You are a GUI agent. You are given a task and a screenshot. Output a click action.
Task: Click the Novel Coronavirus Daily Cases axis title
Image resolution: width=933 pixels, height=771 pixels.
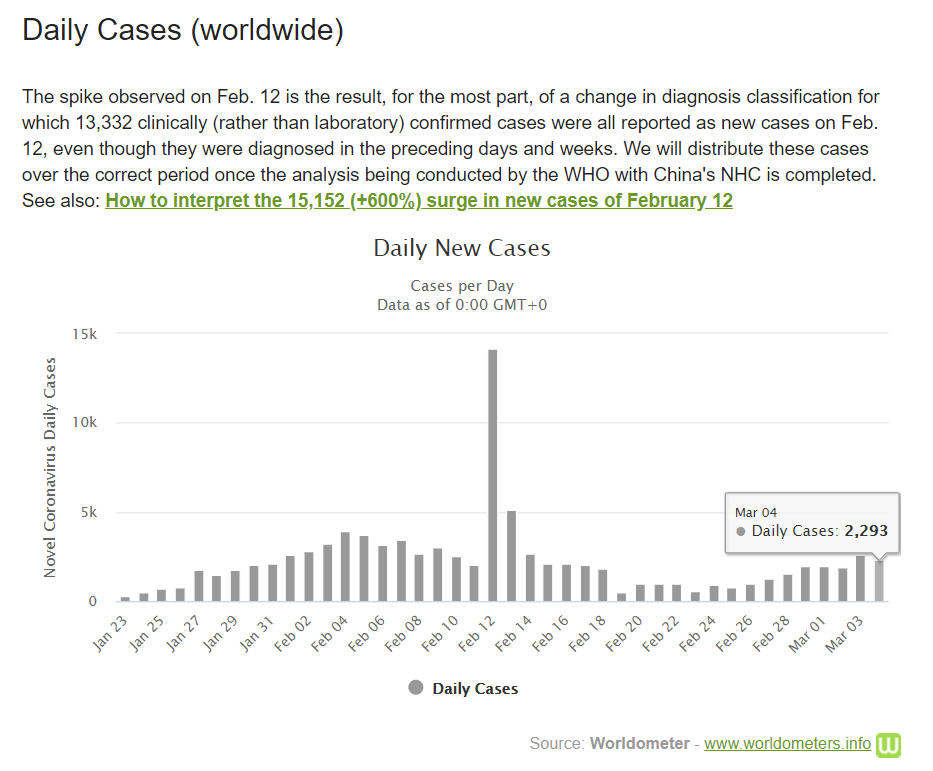tap(51, 467)
